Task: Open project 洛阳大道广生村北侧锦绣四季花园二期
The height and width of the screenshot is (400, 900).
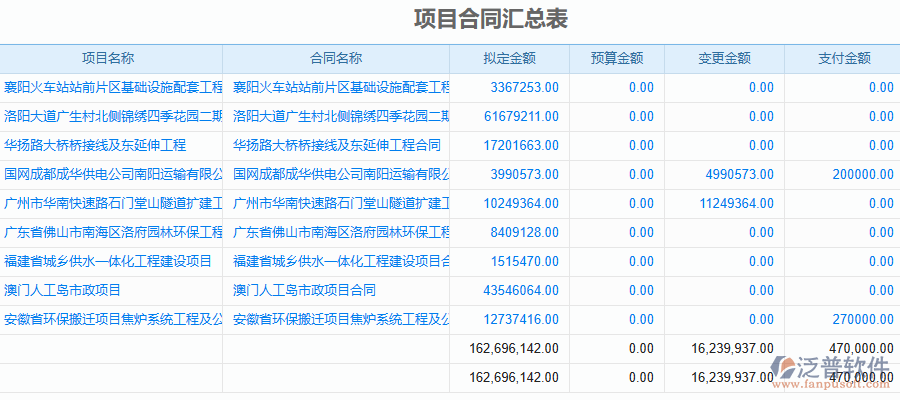Action: pos(113,116)
